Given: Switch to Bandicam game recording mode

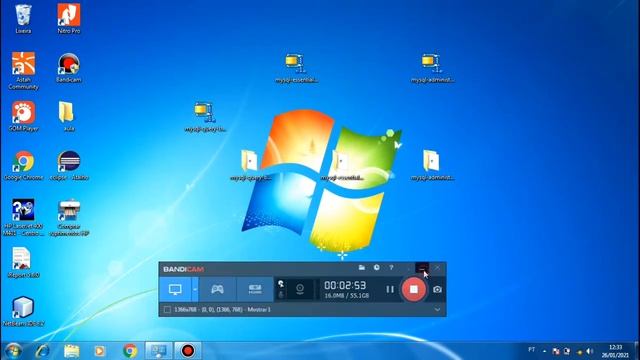Looking at the screenshot, I should (x=217, y=289).
